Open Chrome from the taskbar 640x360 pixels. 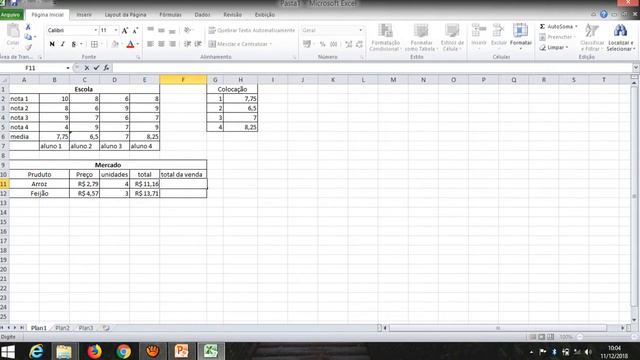tap(123, 351)
